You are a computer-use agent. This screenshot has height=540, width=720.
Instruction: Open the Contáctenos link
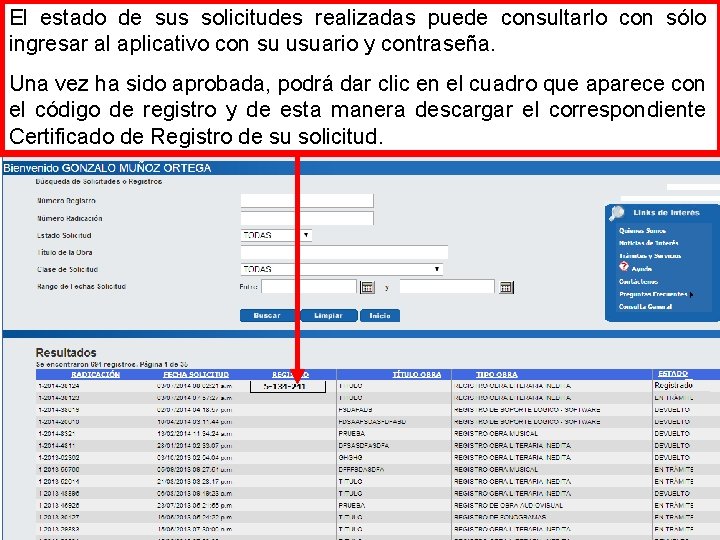tap(638, 281)
